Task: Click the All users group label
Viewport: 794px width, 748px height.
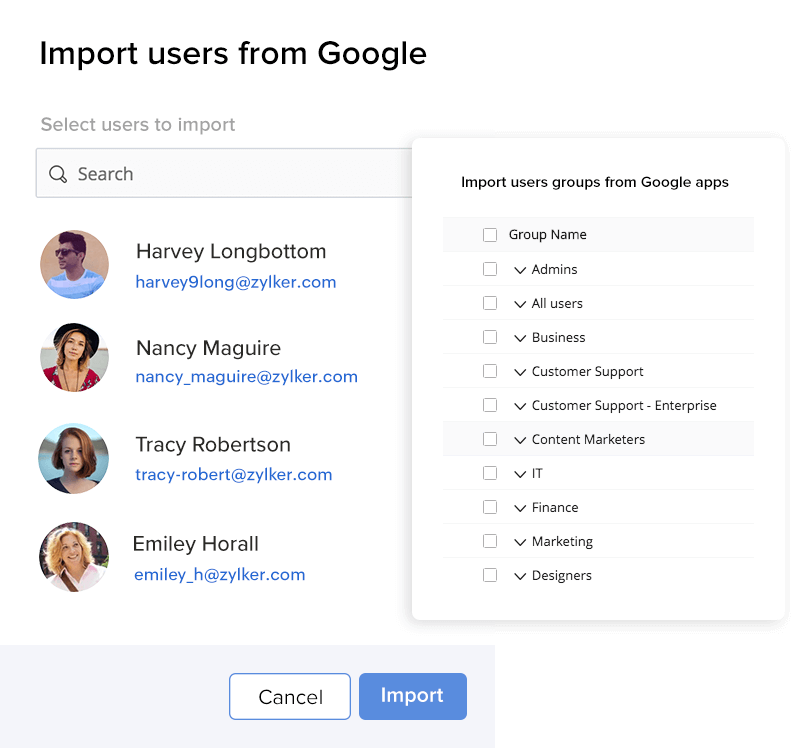Action: coord(557,303)
